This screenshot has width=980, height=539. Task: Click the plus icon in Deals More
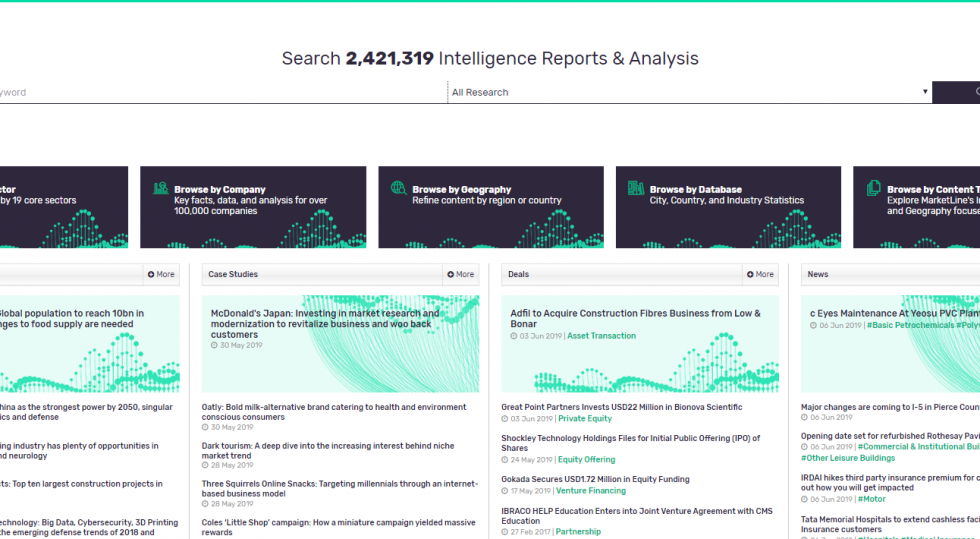click(750, 275)
